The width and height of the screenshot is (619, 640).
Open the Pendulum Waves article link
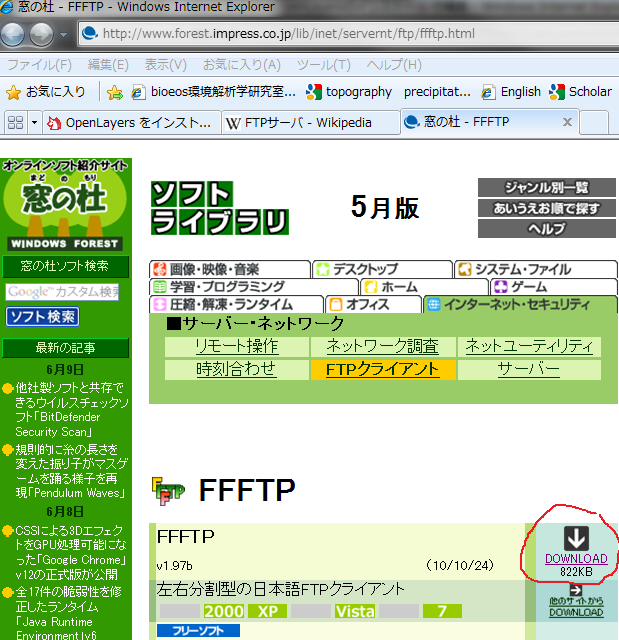pyautogui.click(x=71, y=471)
